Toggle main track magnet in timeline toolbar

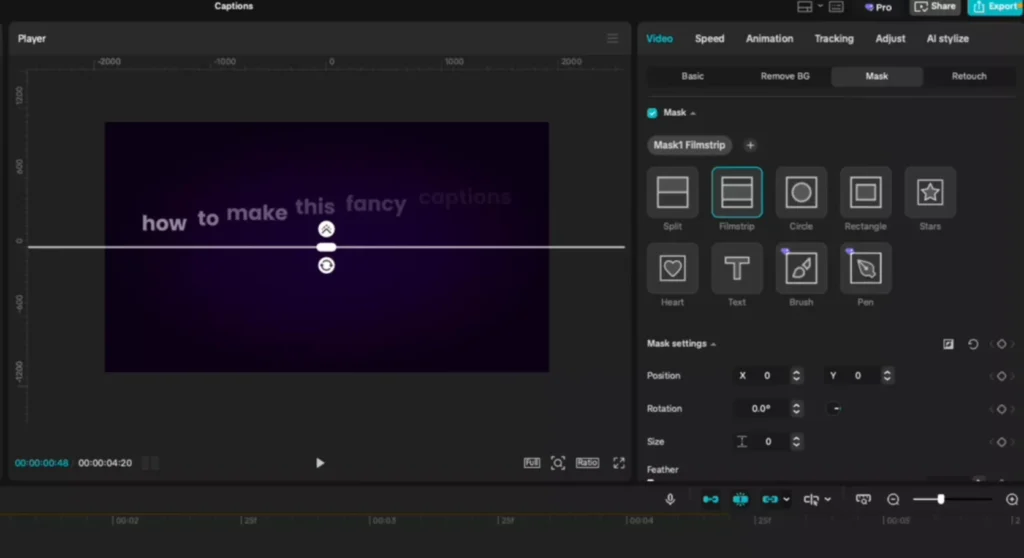pos(710,499)
